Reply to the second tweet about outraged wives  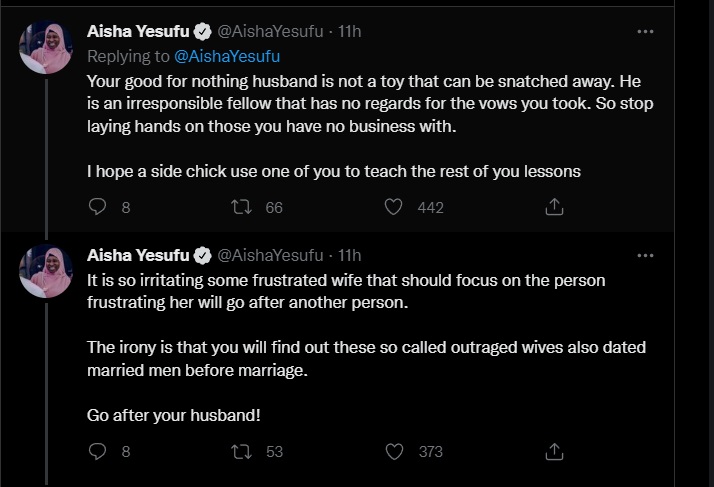click(x=98, y=451)
